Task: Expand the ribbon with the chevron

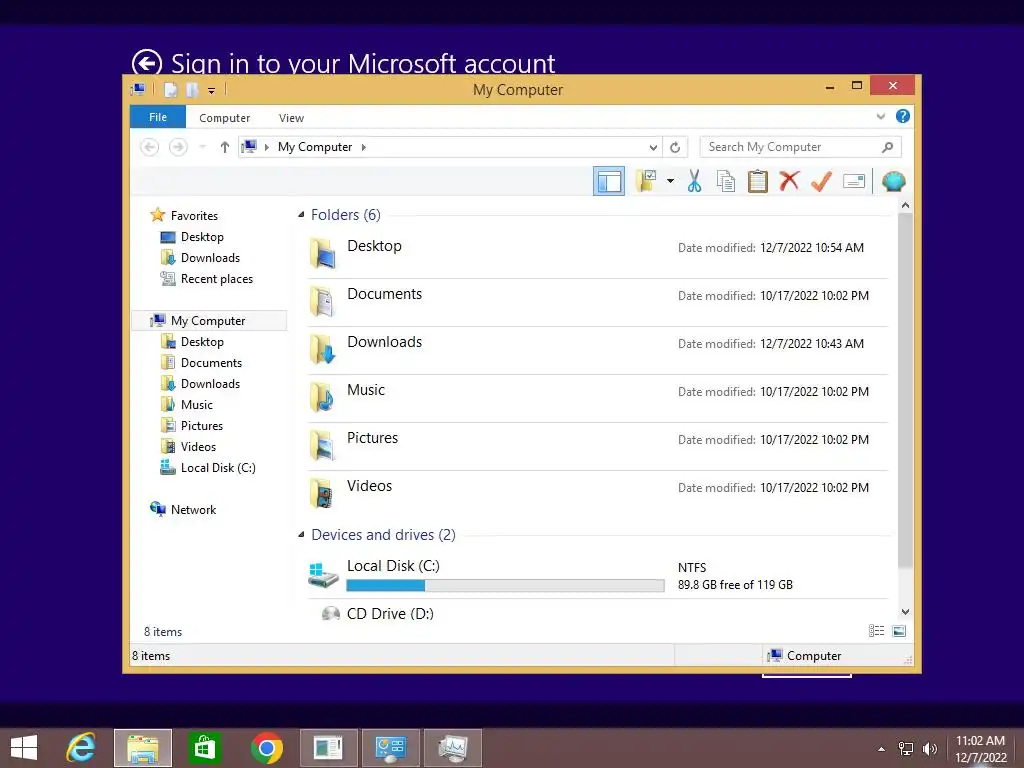Action: [x=880, y=116]
